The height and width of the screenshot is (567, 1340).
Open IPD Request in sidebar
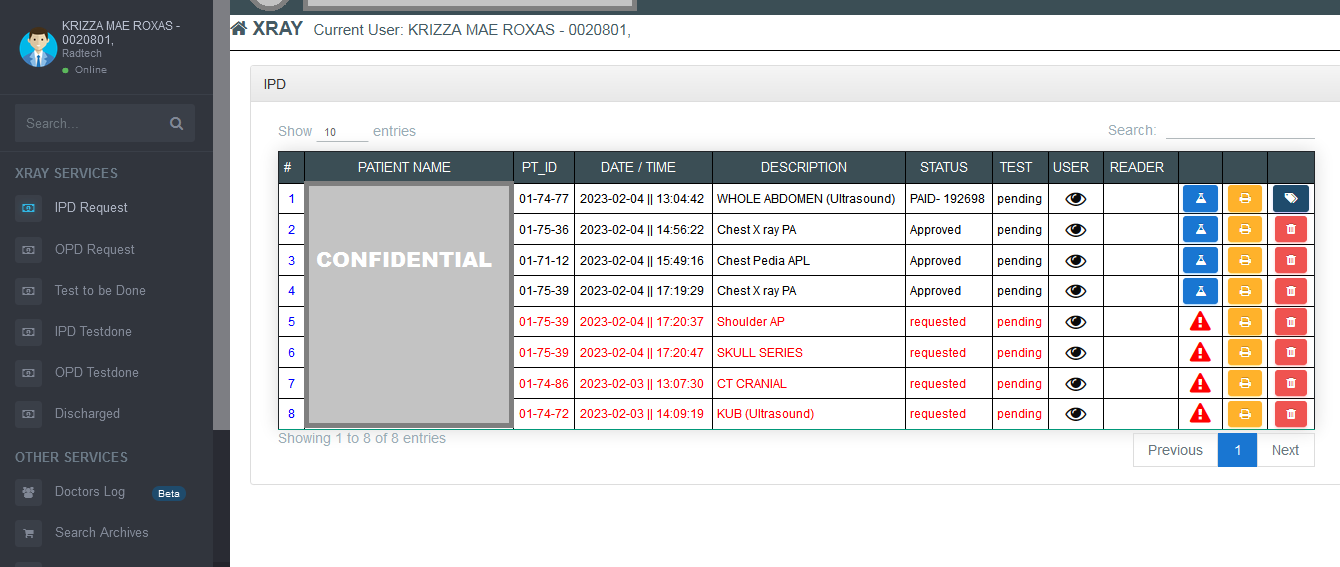pyautogui.click(x=91, y=208)
